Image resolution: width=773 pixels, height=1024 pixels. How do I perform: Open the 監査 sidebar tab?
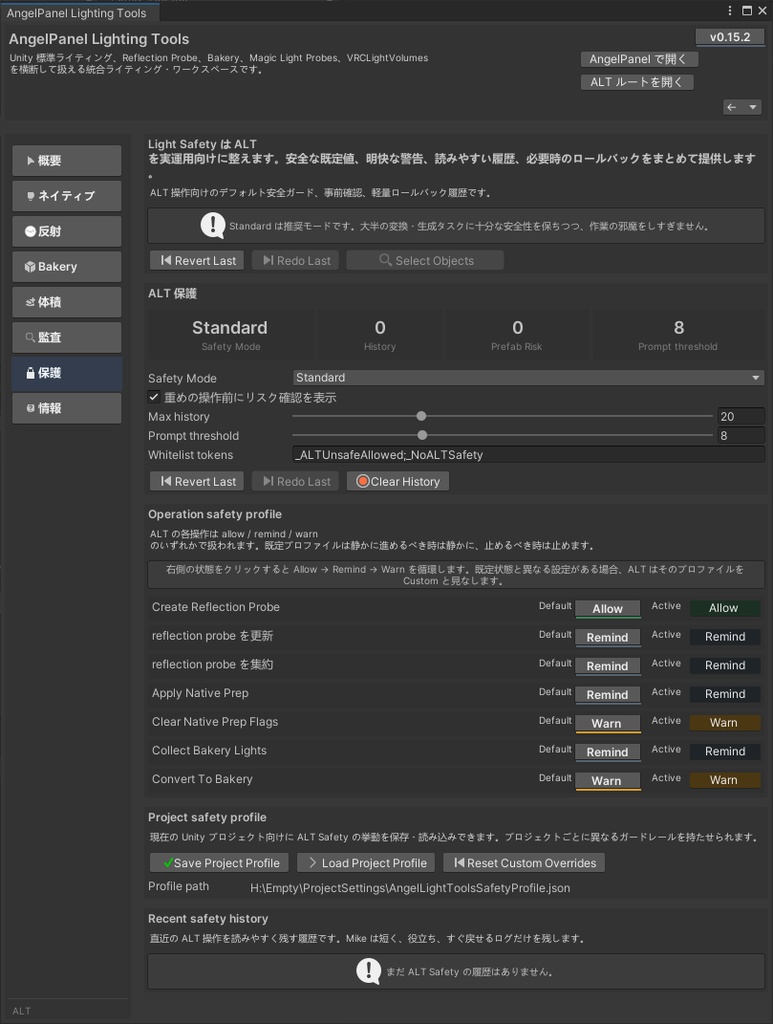coord(67,337)
